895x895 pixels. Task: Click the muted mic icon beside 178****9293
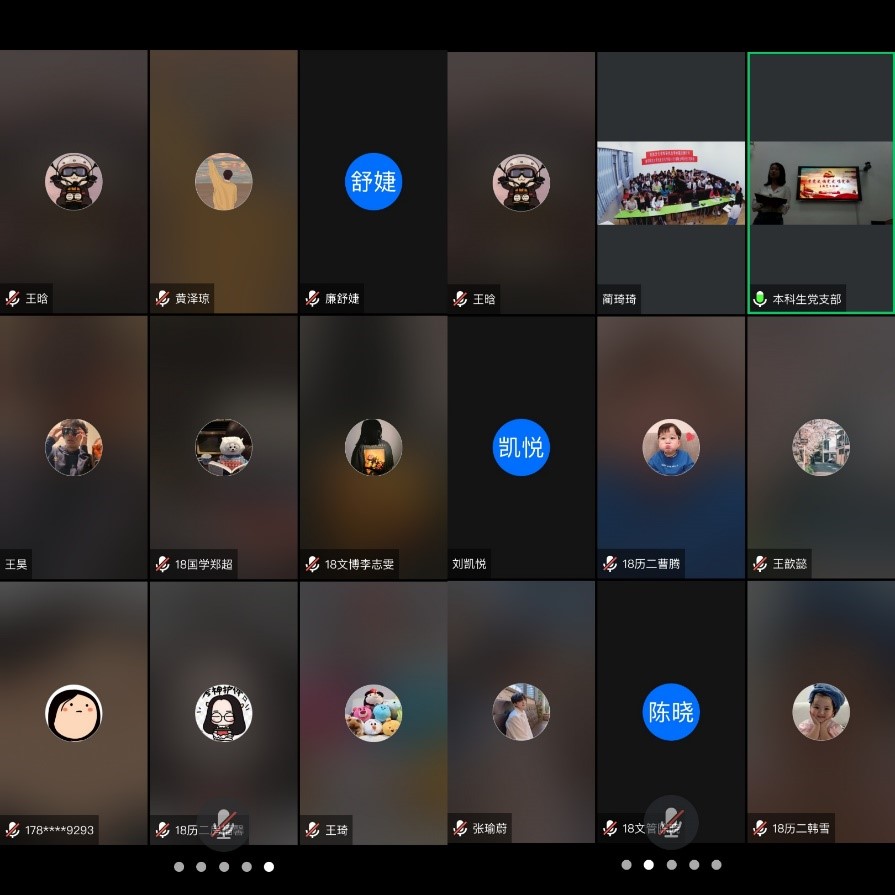click(x=13, y=829)
